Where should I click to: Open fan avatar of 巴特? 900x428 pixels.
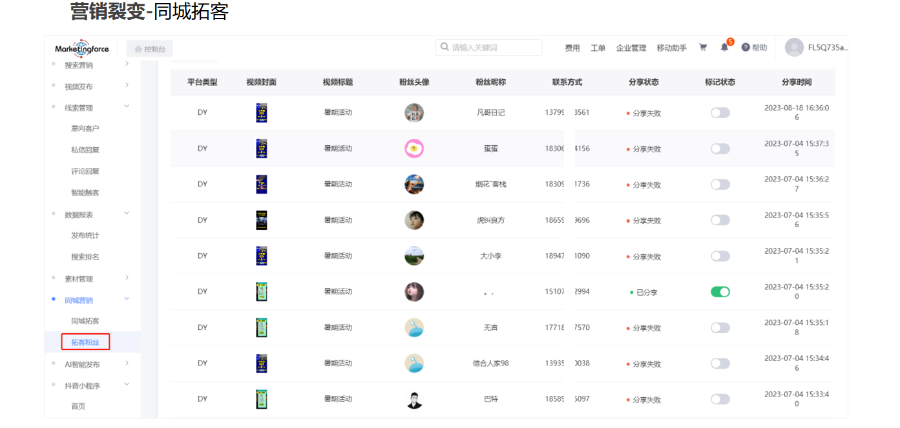point(414,399)
